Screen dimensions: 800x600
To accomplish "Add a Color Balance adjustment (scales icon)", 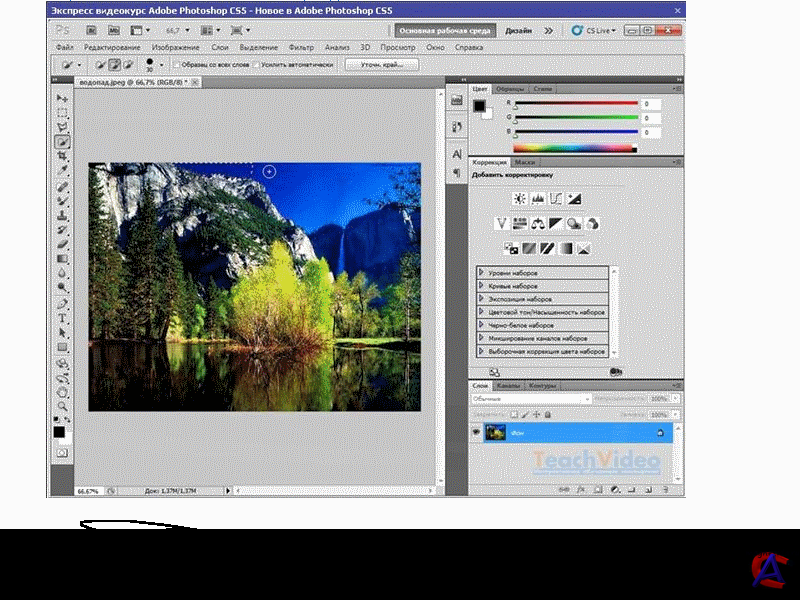I will 538,223.
